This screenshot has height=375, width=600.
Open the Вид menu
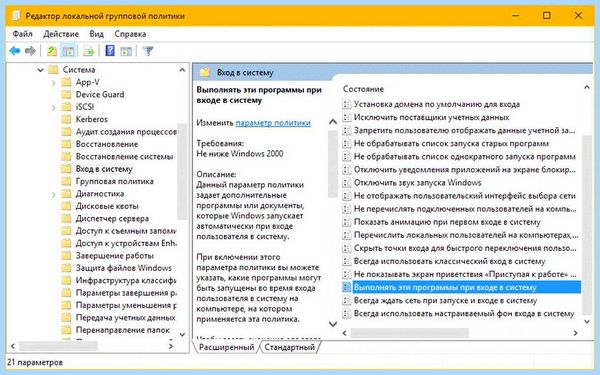click(x=96, y=34)
